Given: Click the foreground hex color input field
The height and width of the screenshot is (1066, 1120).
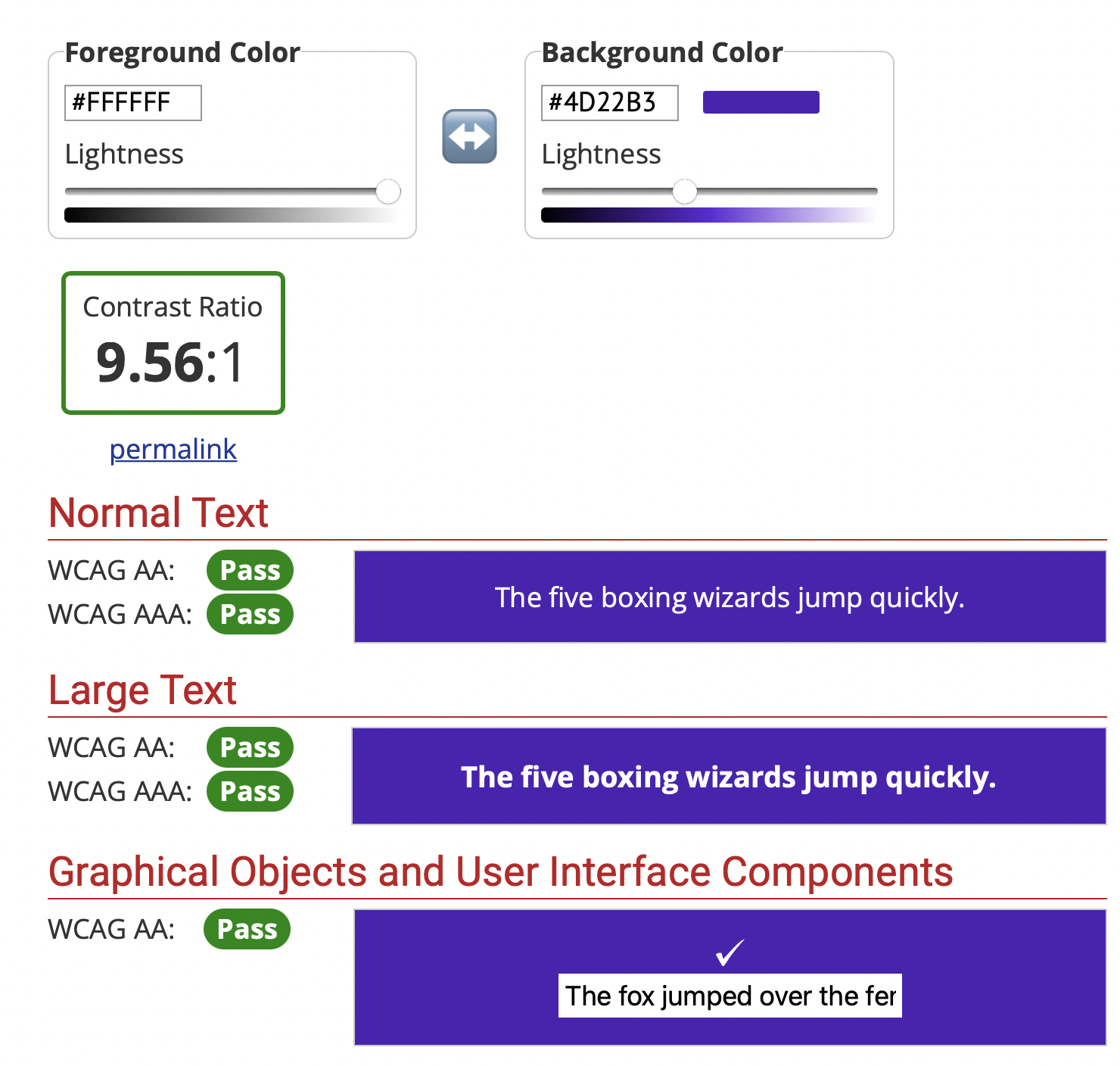Looking at the screenshot, I should click(x=133, y=103).
